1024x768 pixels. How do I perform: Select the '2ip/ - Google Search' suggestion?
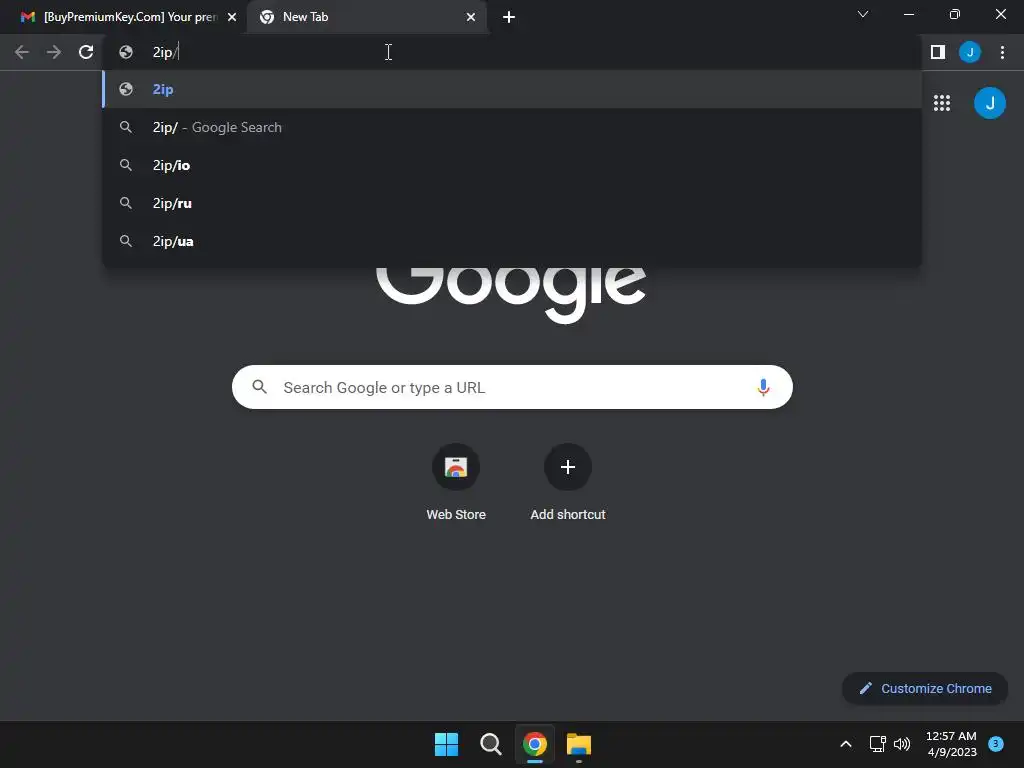click(512, 127)
